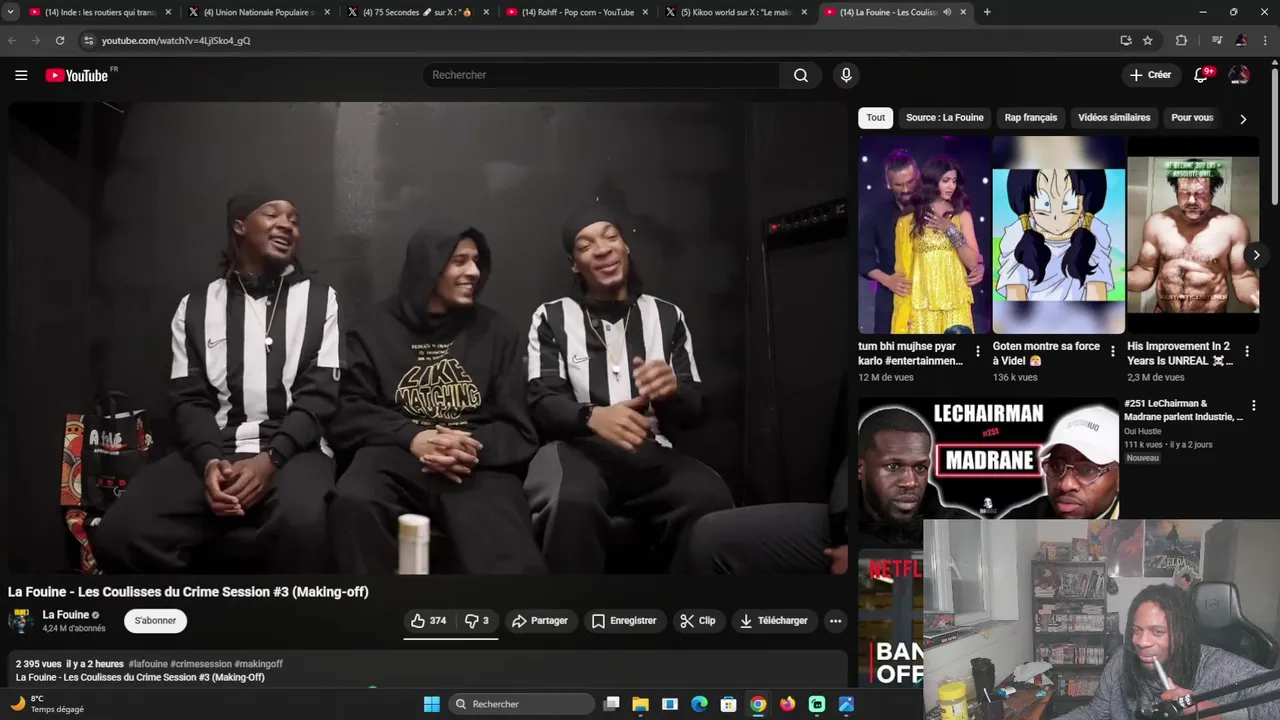Reload the page in browser toolbar

[60, 40]
